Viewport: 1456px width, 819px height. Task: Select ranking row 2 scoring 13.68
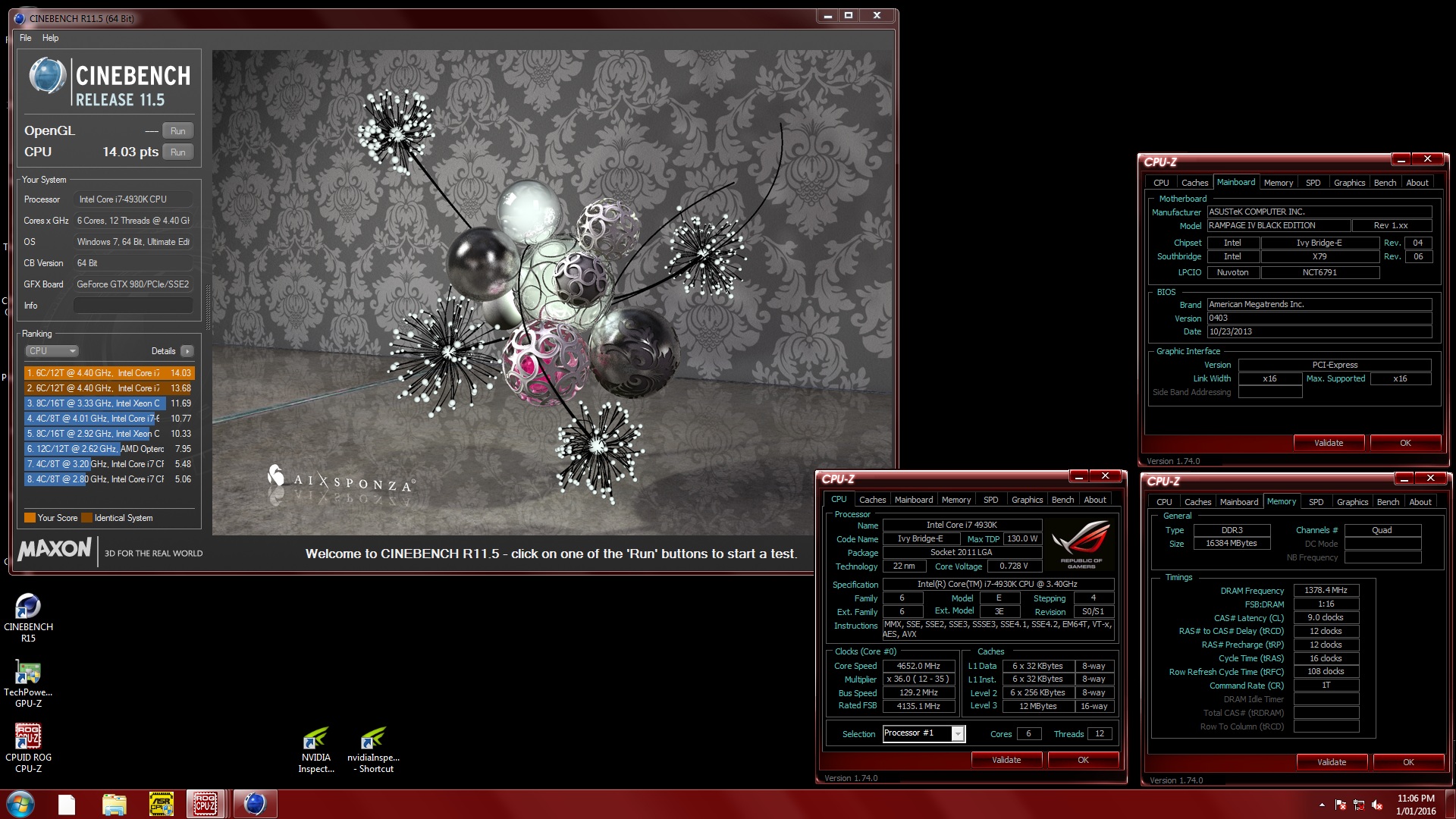coord(109,388)
